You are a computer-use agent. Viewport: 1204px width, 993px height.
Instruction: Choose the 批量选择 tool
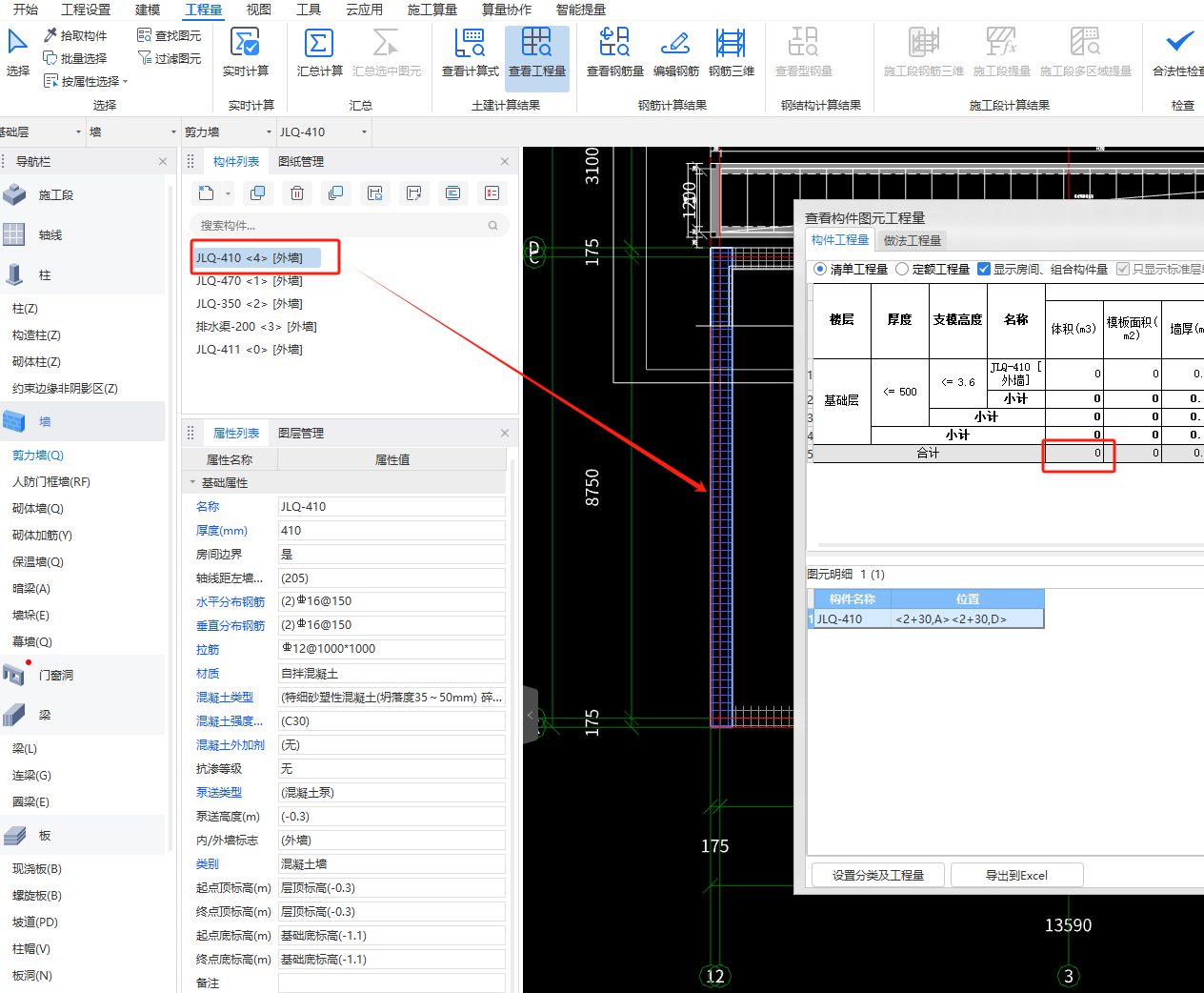pos(75,58)
